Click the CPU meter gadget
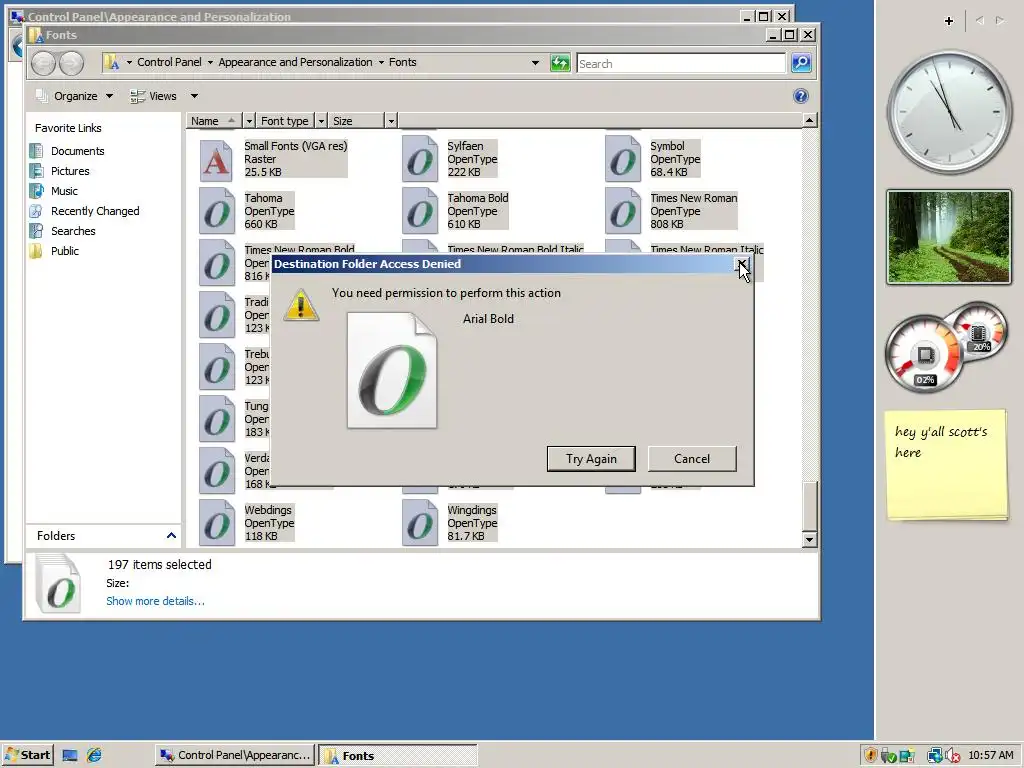The image size is (1024, 768). 924,354
